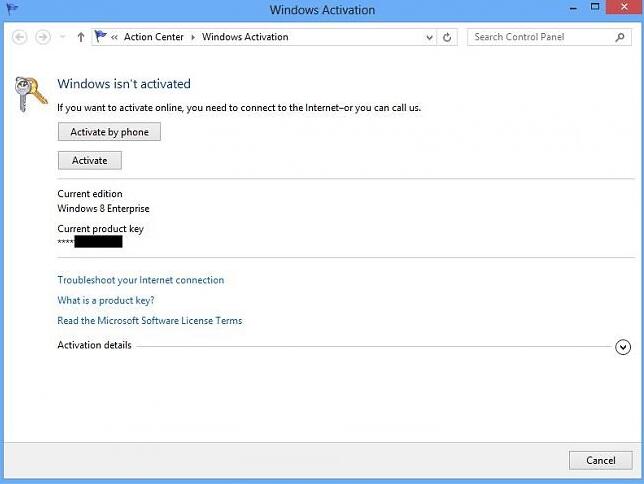Click the Back navigation arrow
644x484 pixels.
[19, 37]
